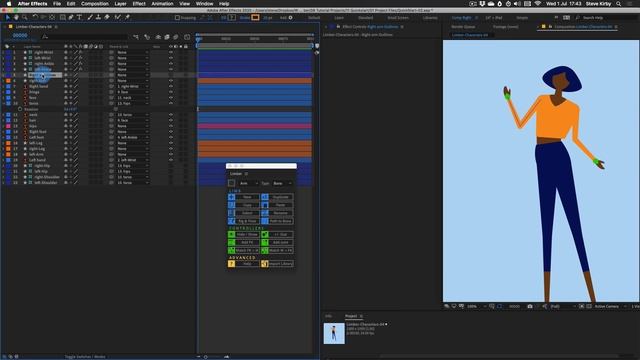Screen dimensions: 640x360
Task: Open the viewer resolution Full dropdown
Action: coord(562,306)
